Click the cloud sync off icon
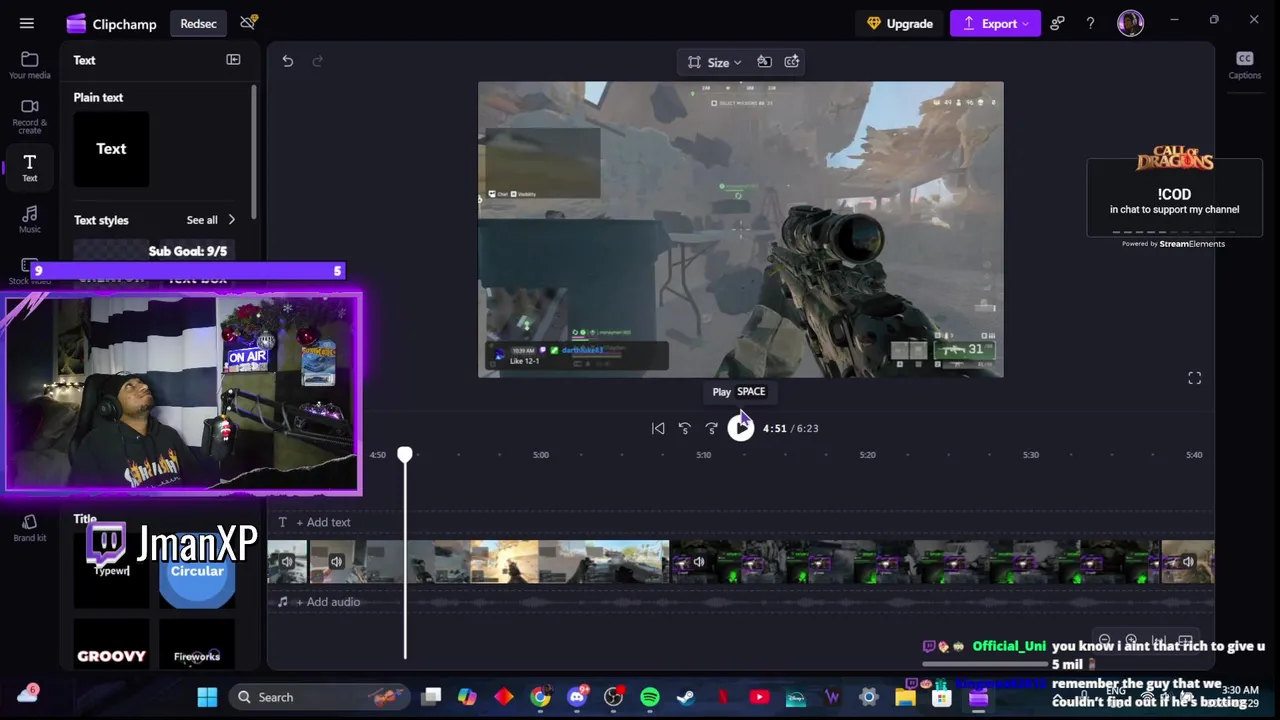Screen dimensions: 1280x720 tap(249, 23)
